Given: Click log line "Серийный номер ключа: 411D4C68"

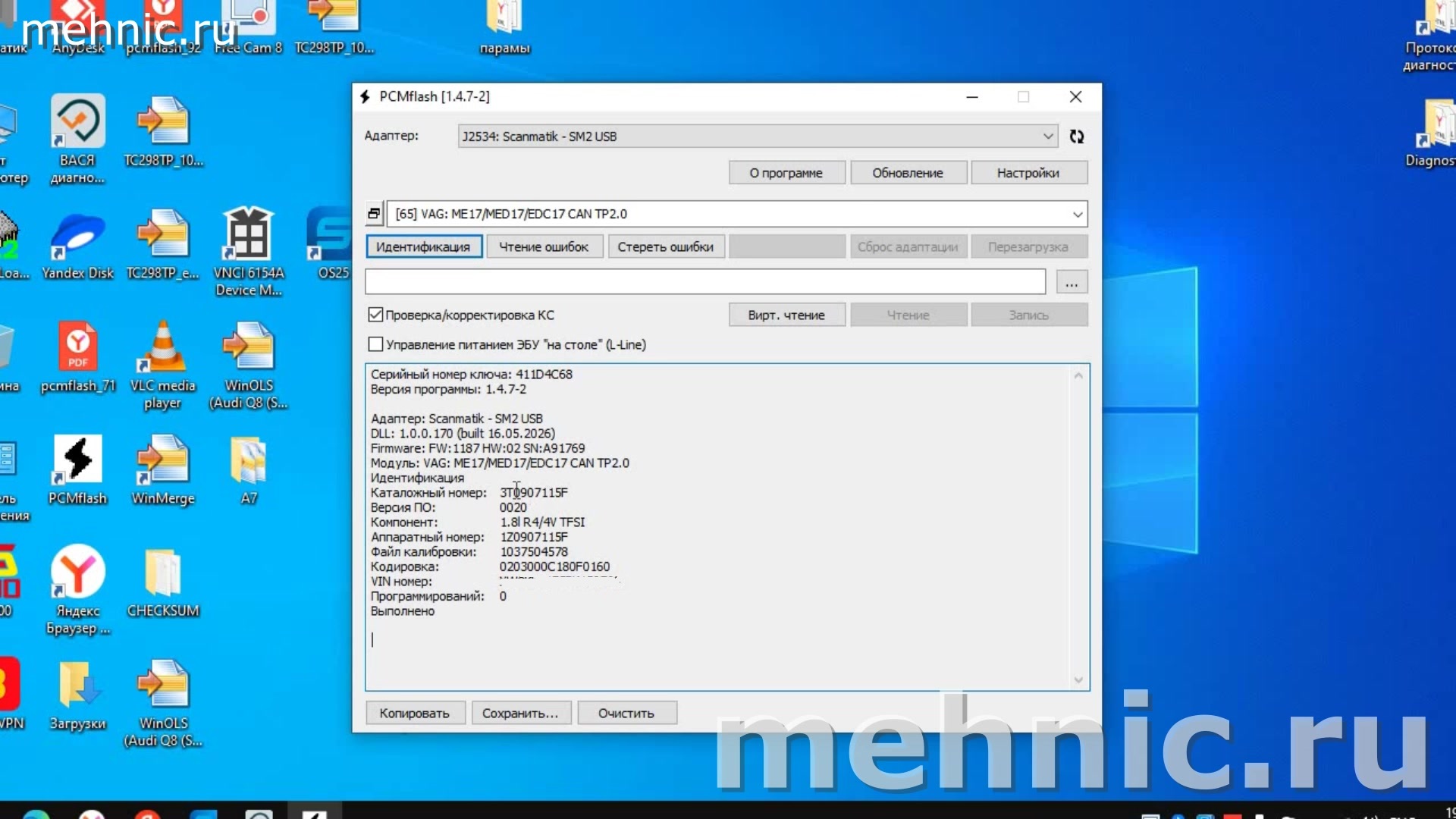Looking at the screenshot, I should coord(471,375).
